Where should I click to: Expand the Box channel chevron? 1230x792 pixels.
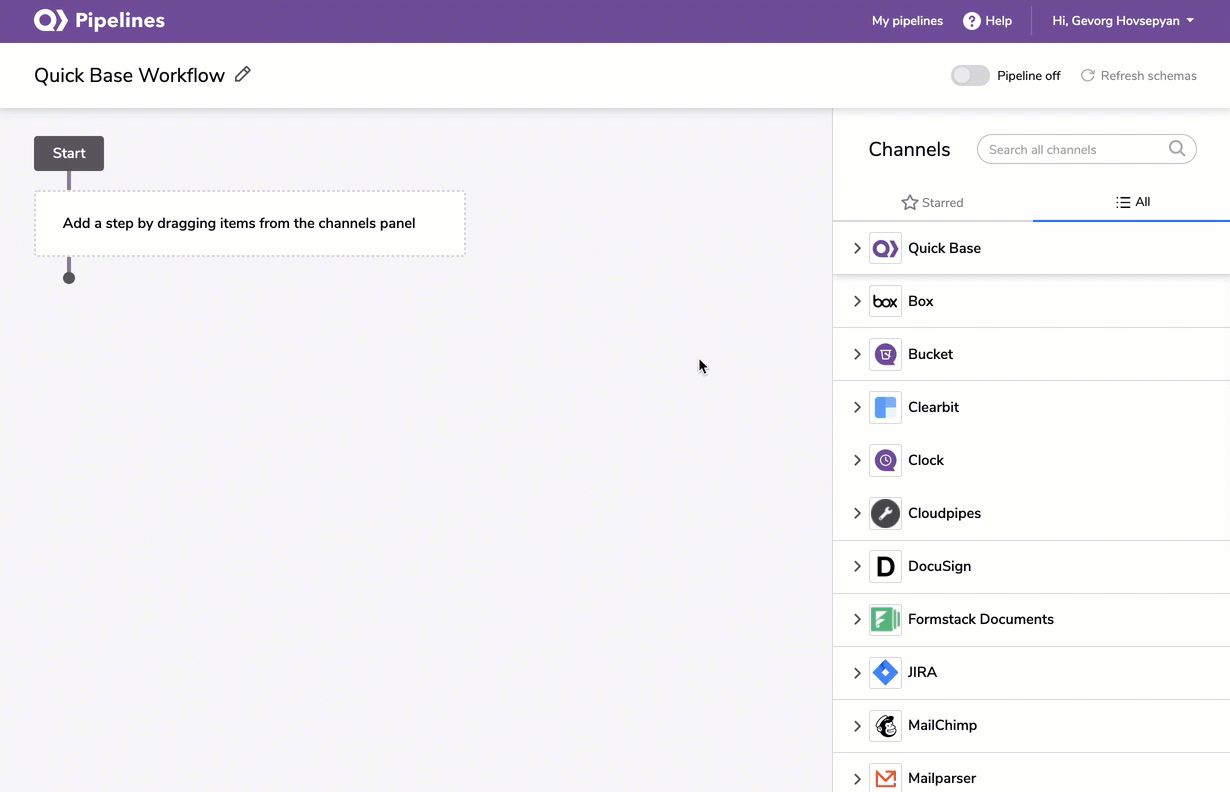coord(857,301)
